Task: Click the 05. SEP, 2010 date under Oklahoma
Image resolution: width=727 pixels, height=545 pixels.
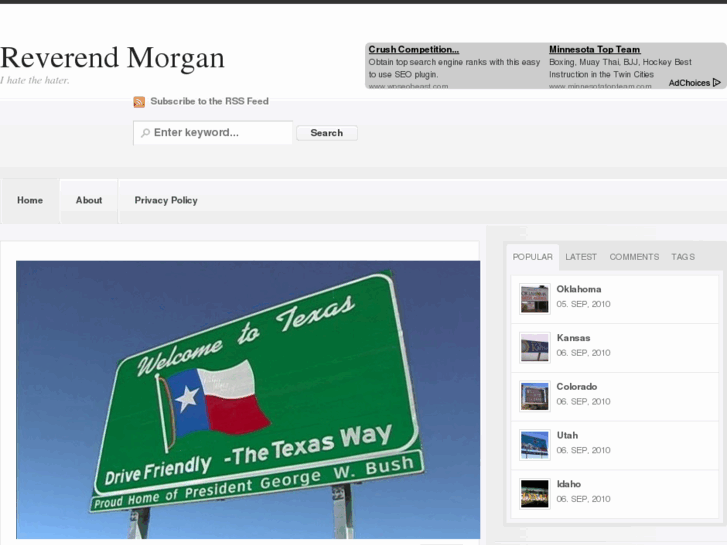Action: click(583, 304)
